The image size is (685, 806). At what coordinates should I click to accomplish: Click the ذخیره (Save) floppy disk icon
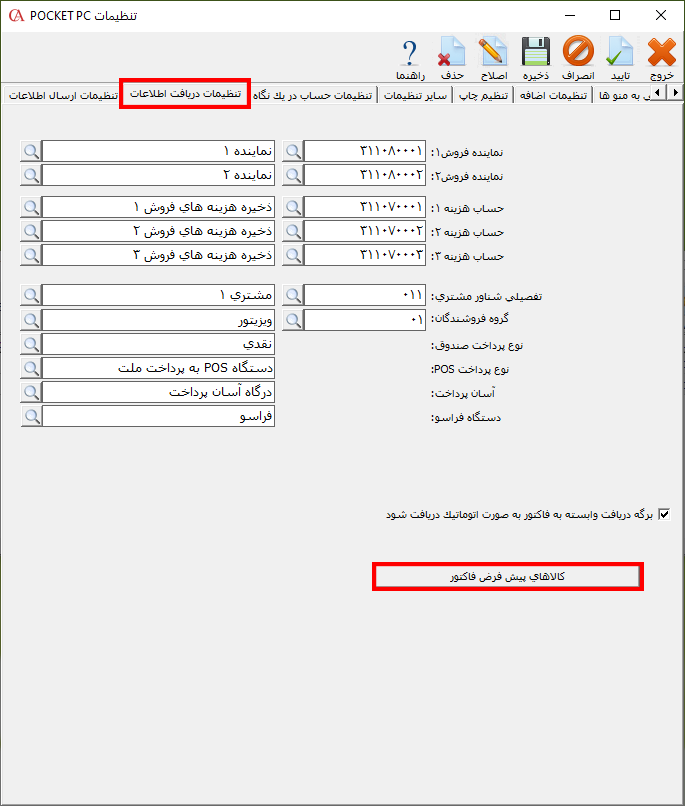(536, 58)
